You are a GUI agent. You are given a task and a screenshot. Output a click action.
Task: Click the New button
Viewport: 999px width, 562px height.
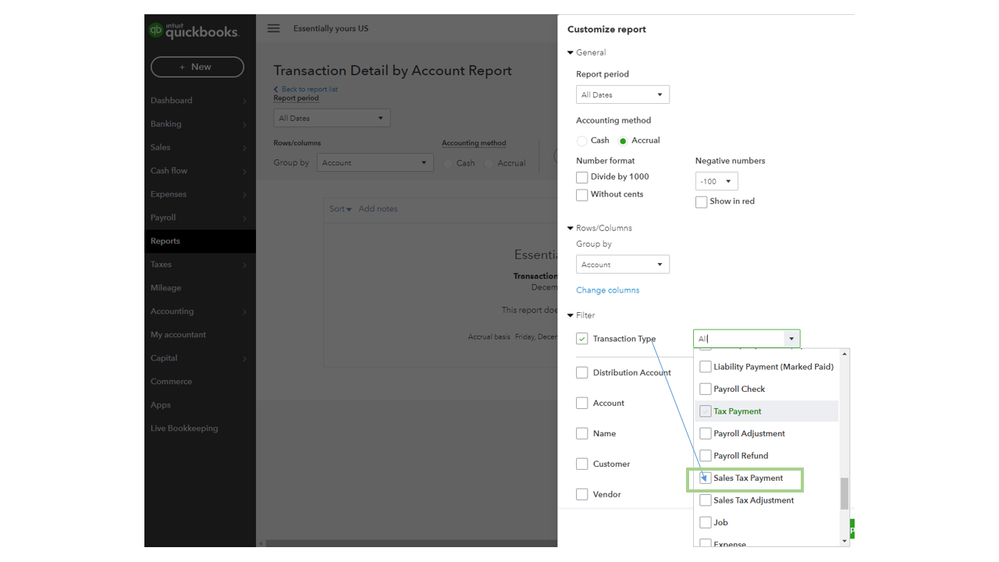click(197, 67)
